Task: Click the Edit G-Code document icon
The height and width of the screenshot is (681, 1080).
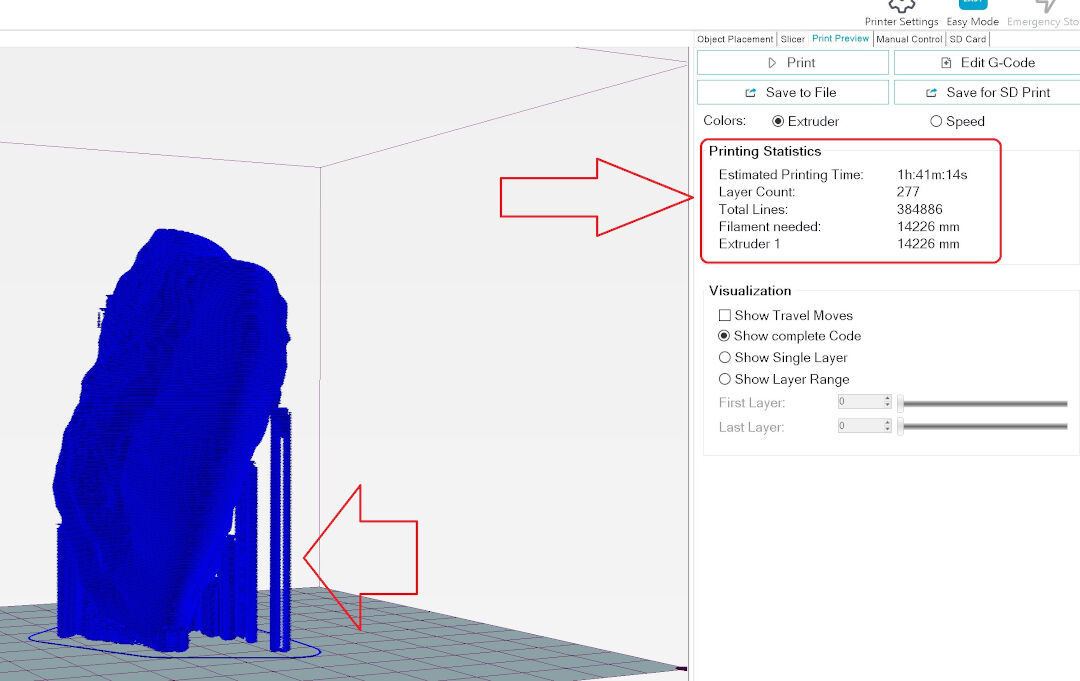Action: (946, 63)
